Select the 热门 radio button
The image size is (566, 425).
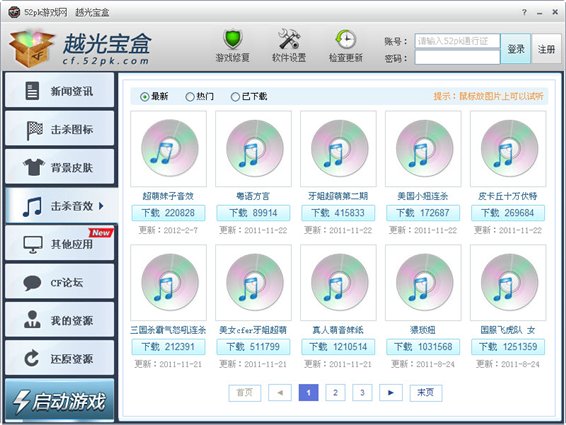click(x=190, y=97)
